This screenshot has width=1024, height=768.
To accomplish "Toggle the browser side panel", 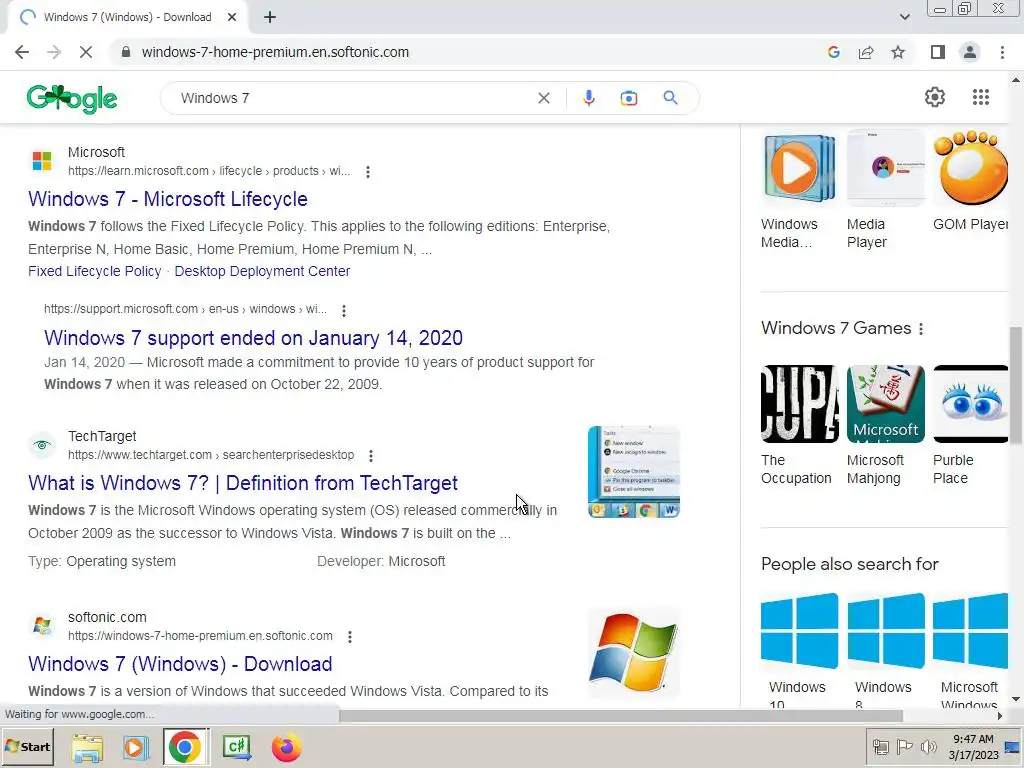I will click(x=938, y=52).
